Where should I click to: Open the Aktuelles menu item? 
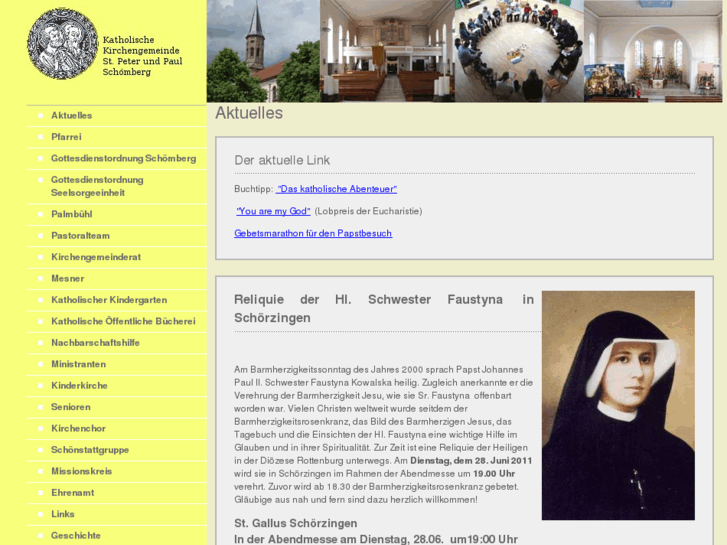pyautogui.click(x=71, y=115)
